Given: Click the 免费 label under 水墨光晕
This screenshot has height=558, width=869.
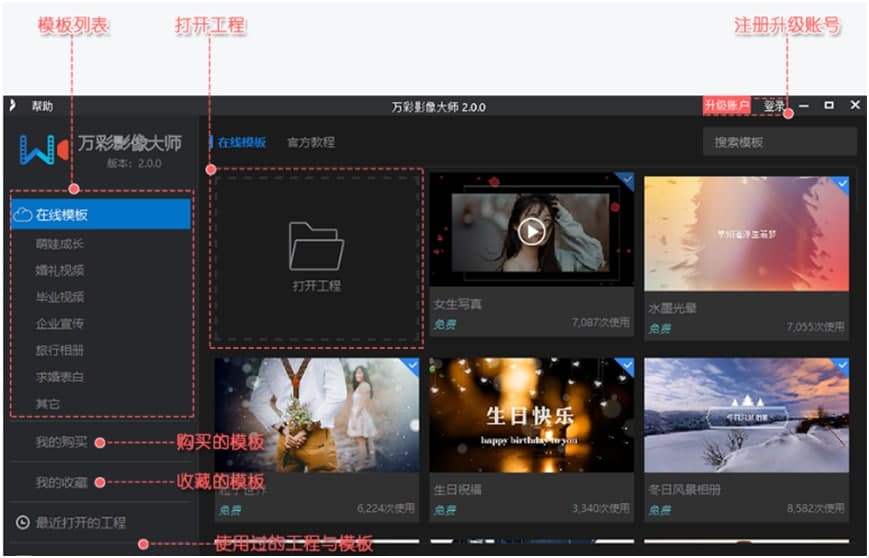Looking at the screenshot, I should [x=660, y=329].
